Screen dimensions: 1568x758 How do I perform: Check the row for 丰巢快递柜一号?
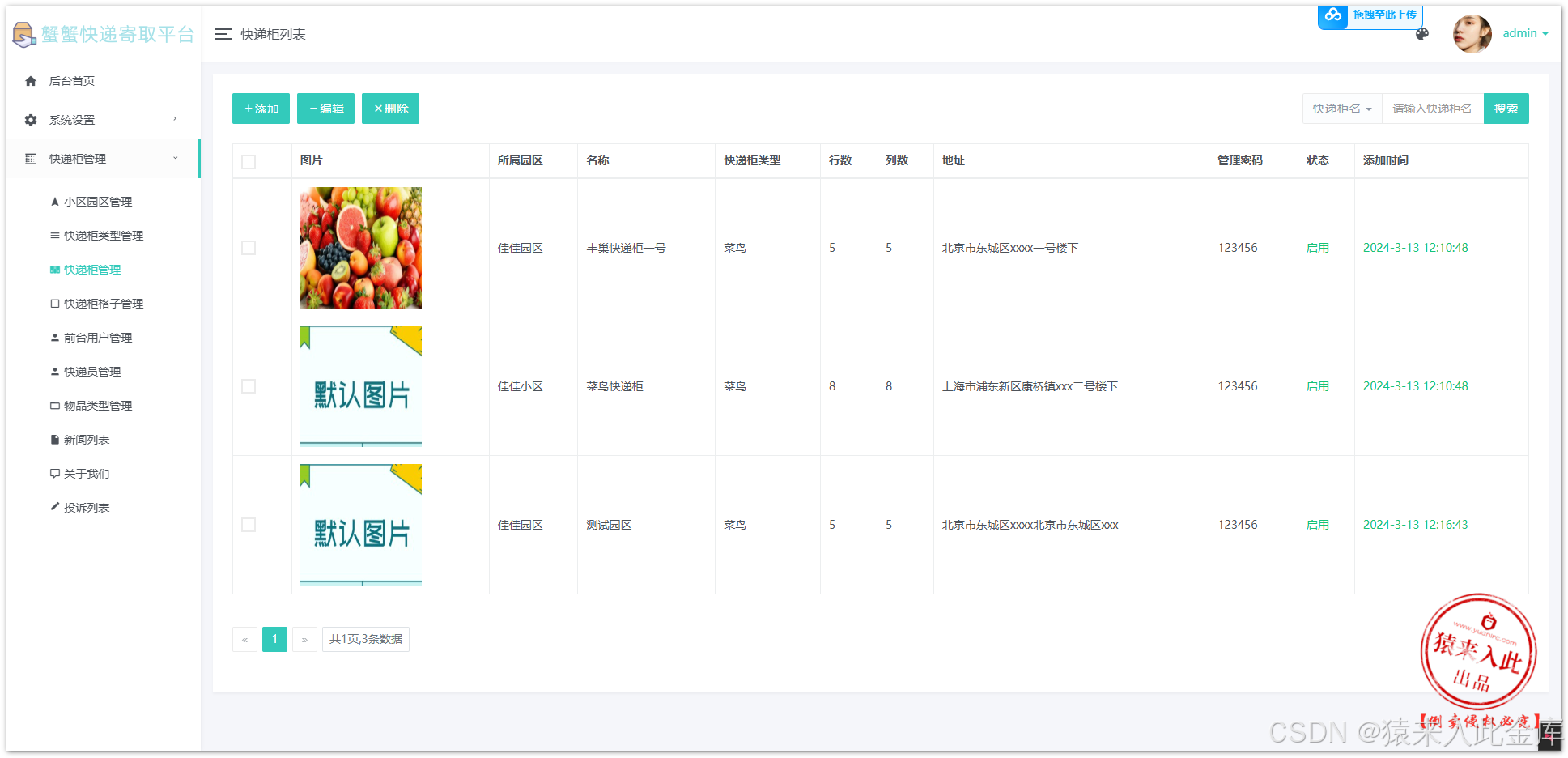(249, 248)
